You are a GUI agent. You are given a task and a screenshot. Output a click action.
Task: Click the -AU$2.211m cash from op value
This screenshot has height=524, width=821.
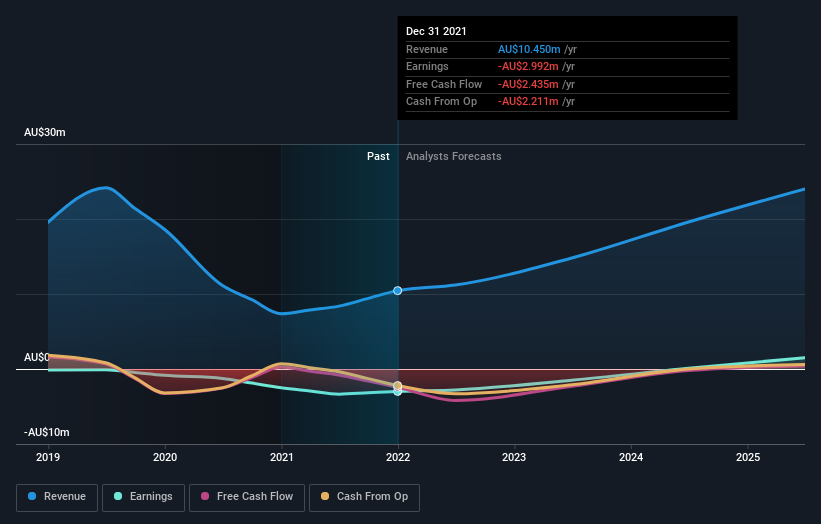528,102
